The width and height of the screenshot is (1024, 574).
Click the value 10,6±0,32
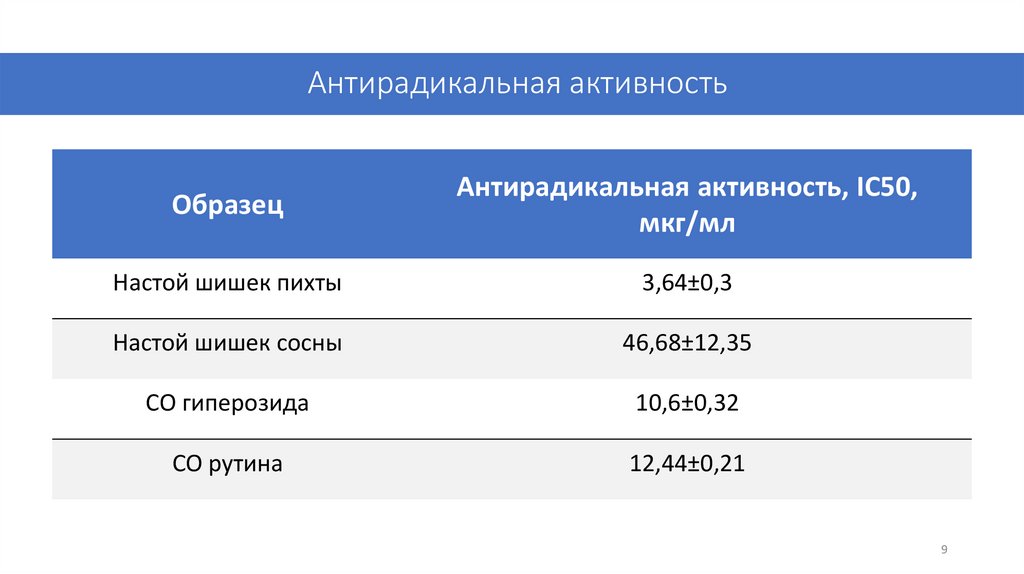coord(686,404)
